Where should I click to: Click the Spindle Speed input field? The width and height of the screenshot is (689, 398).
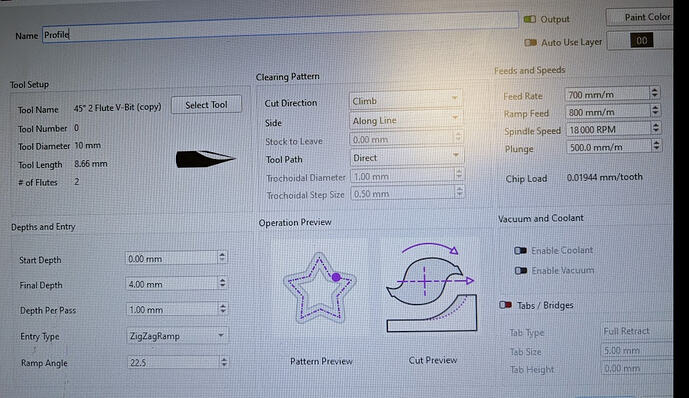pyautogui.click(x=608, y=129)
